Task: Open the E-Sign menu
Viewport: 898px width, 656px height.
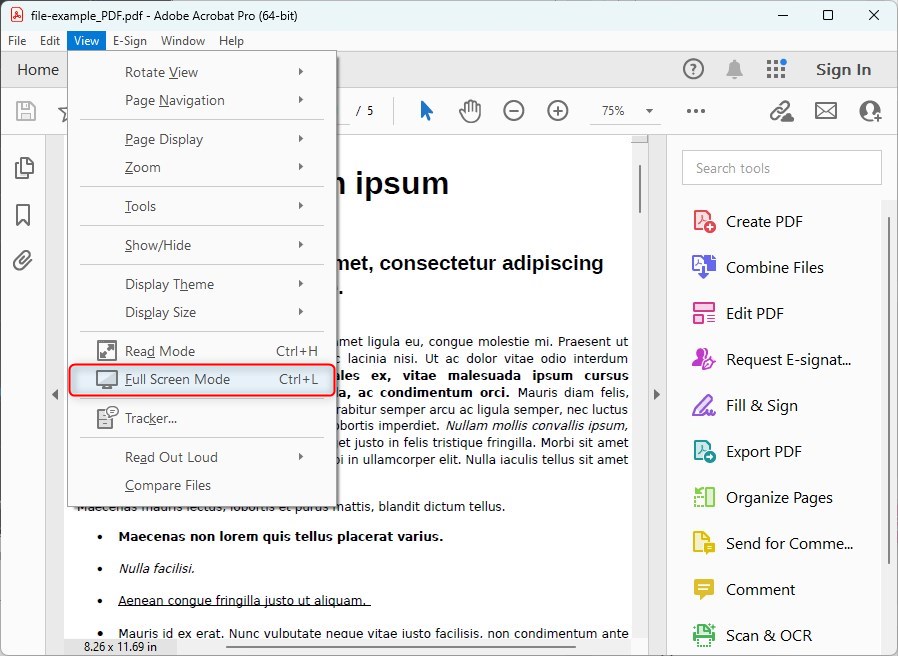Action: click(x=130, y=41)
